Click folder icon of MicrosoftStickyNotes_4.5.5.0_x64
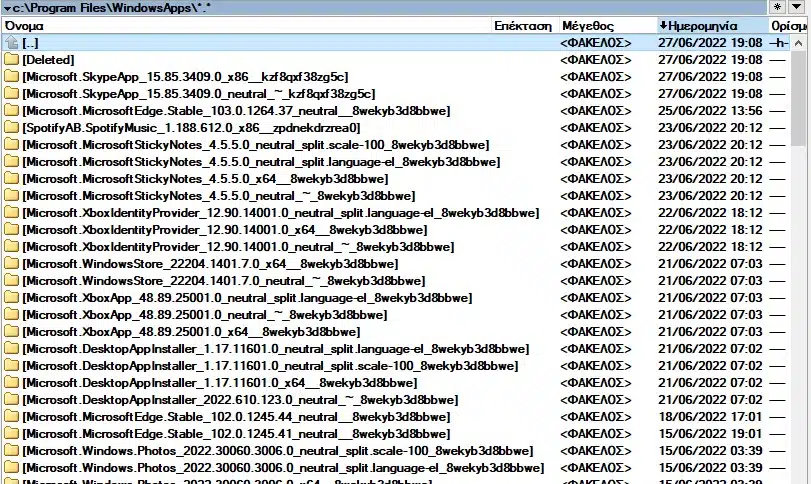The width and height of the screenshot is (811, 484). (11, 179)
